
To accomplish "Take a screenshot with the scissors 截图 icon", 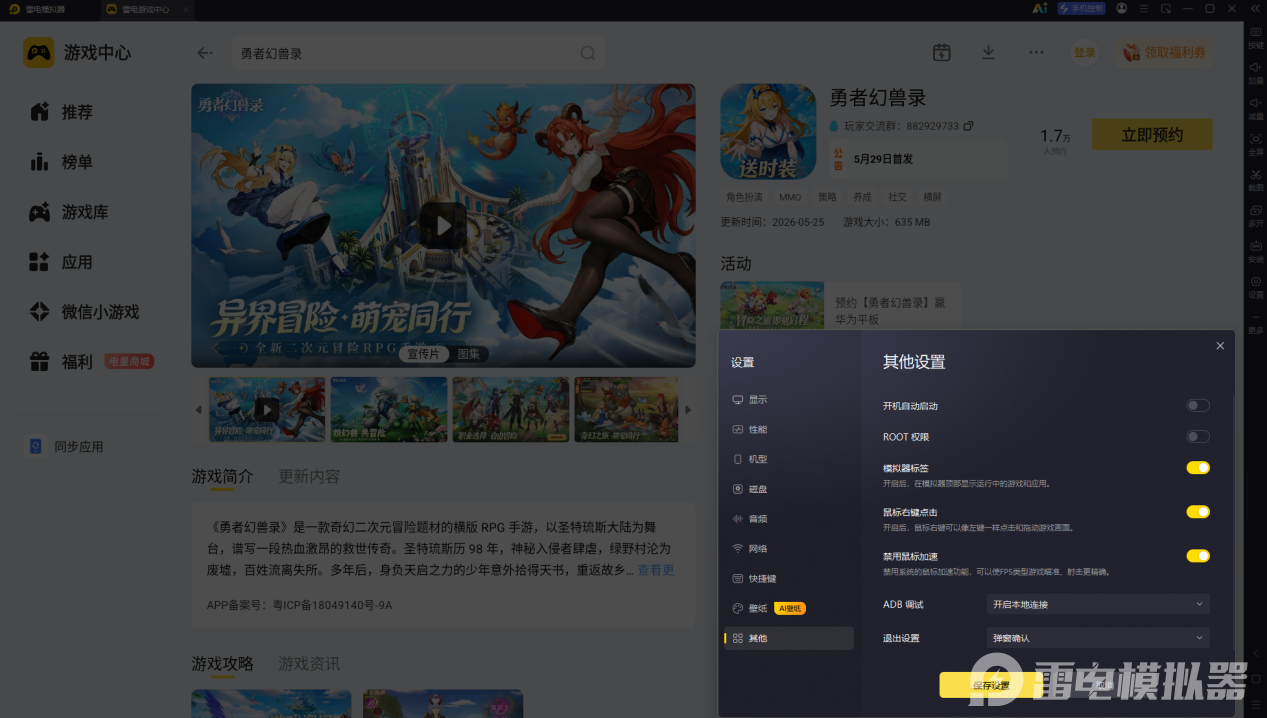I will (1255, 180).
